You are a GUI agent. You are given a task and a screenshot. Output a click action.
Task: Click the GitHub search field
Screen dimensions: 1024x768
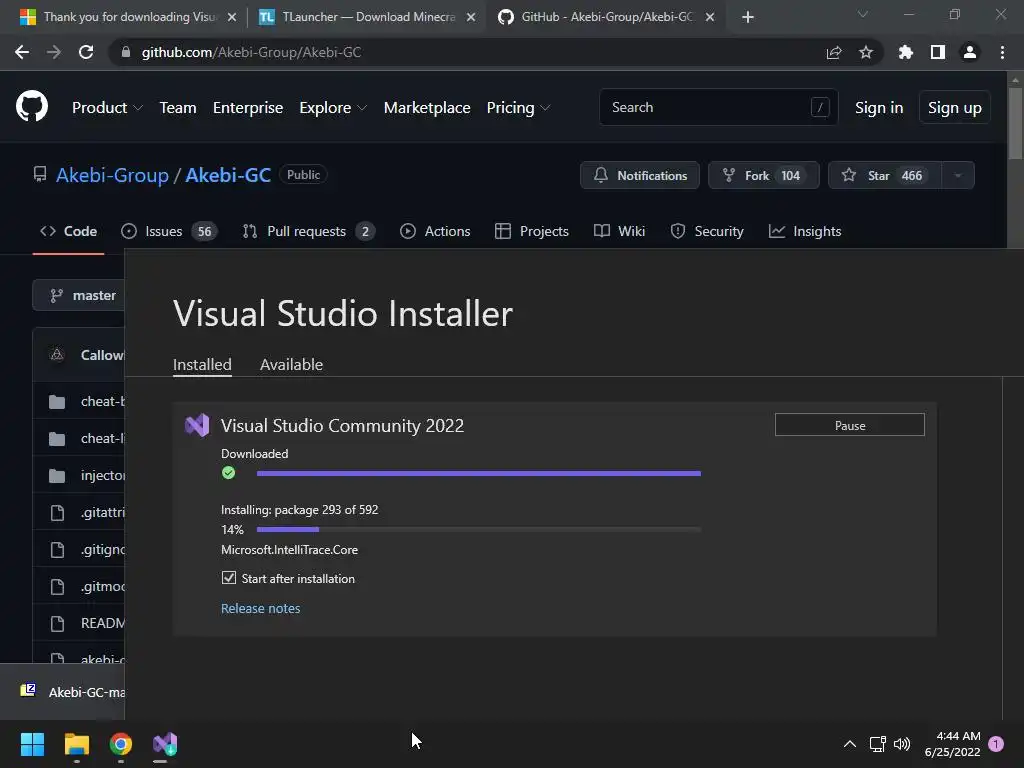point(718,107)
